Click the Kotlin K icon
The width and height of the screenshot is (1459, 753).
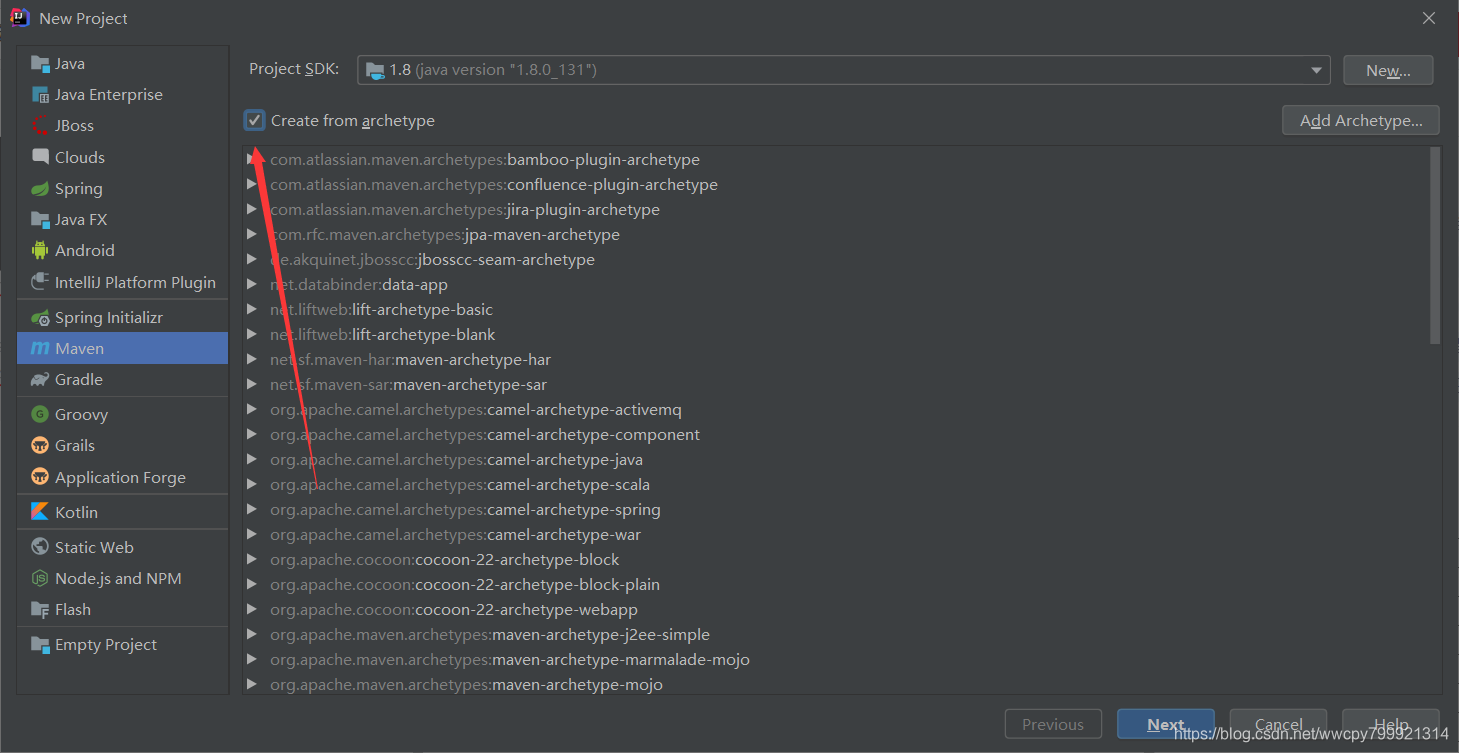coord(40,512)
